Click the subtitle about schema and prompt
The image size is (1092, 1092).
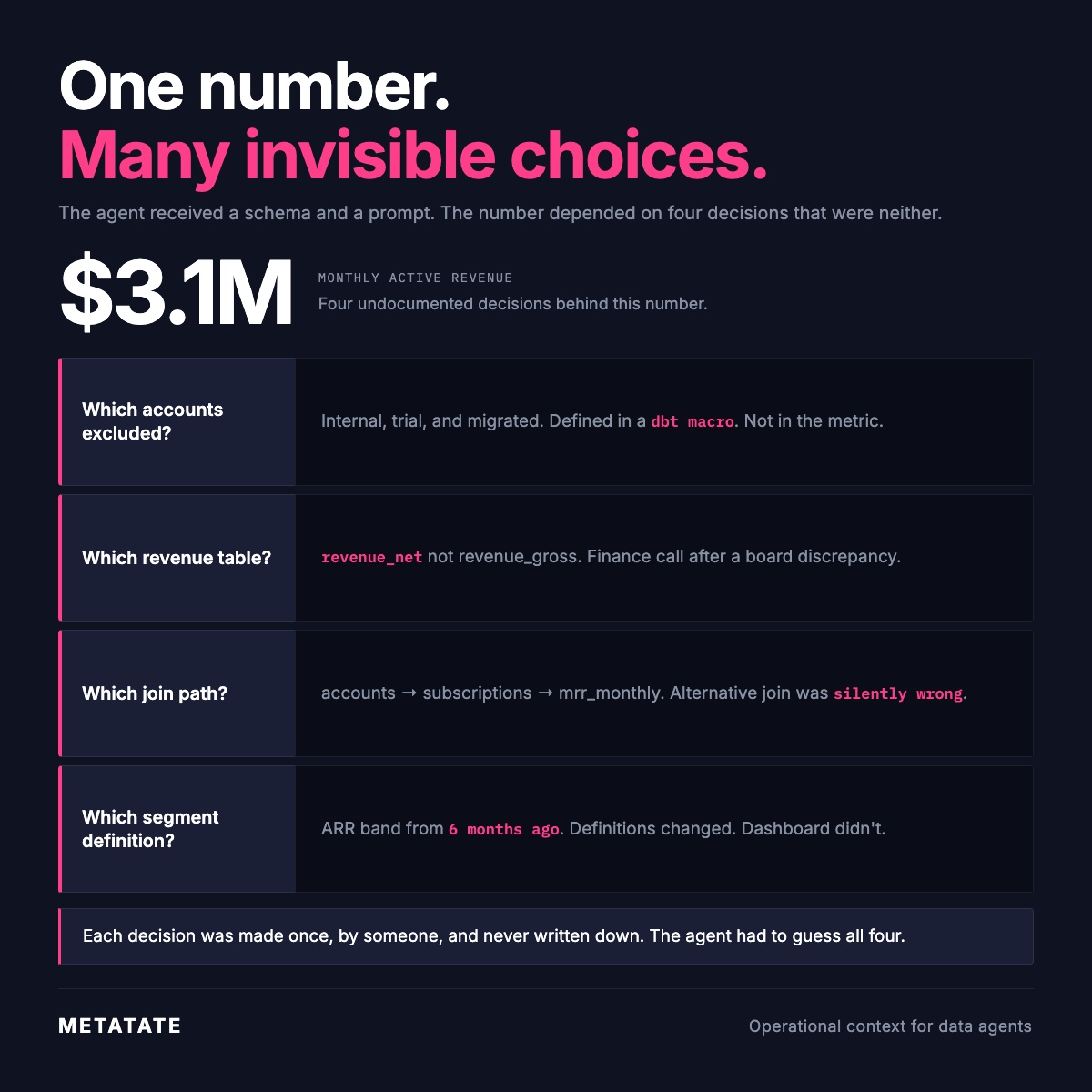500,214
